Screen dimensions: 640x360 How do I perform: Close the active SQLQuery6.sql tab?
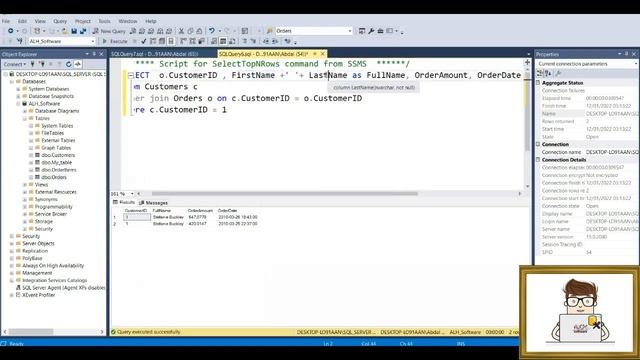click(x=322, y=54)
